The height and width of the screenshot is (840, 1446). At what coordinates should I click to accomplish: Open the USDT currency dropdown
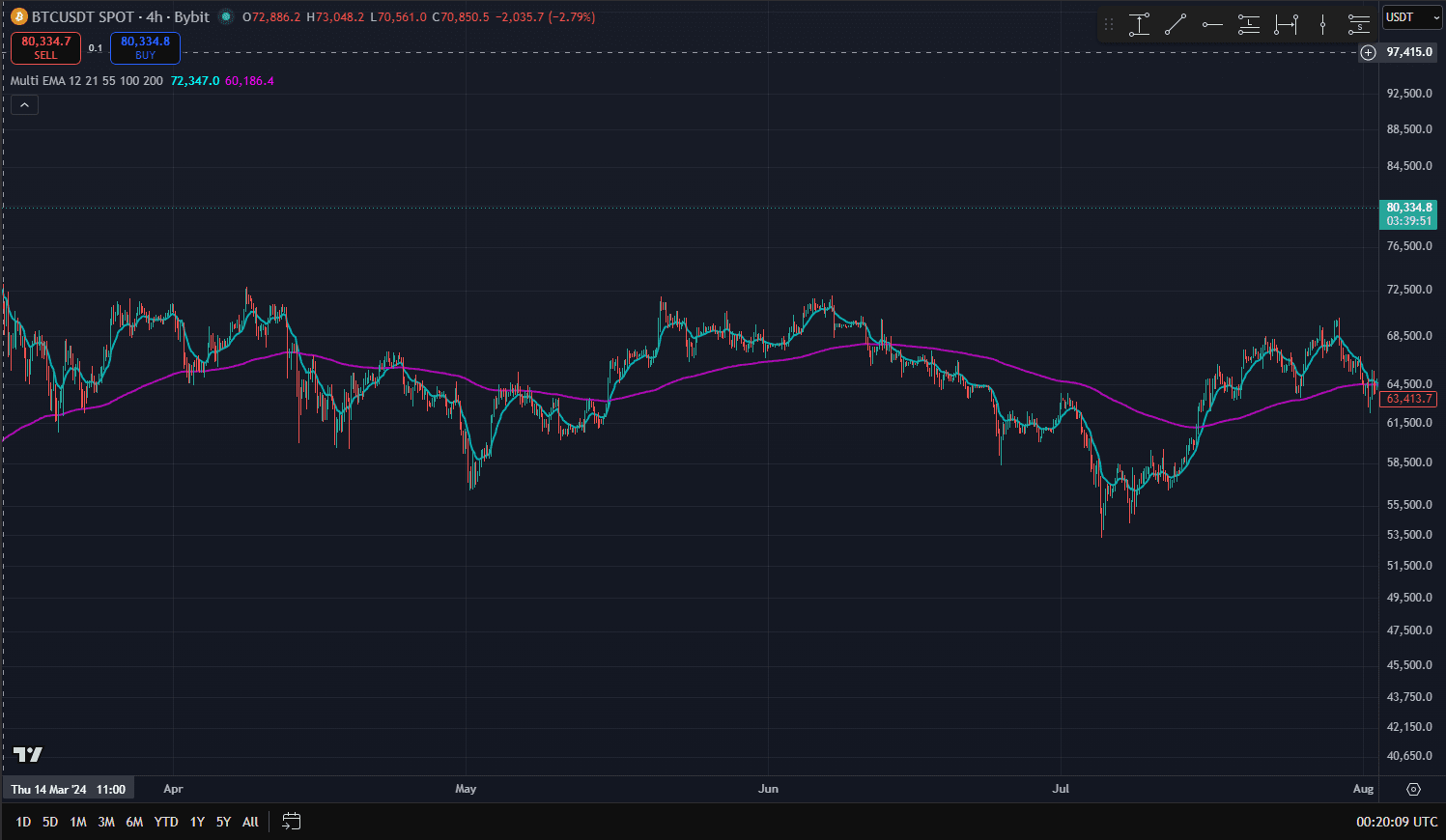[1411, 17]
